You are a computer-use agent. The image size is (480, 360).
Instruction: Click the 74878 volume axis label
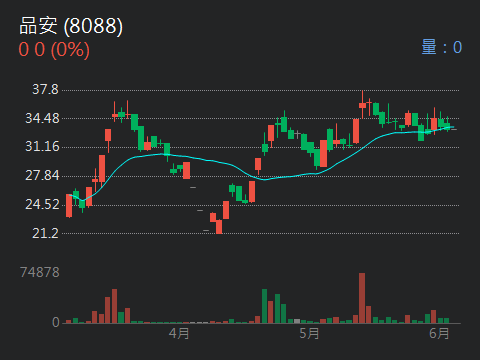pyautogui.click(x=40, y=272)
